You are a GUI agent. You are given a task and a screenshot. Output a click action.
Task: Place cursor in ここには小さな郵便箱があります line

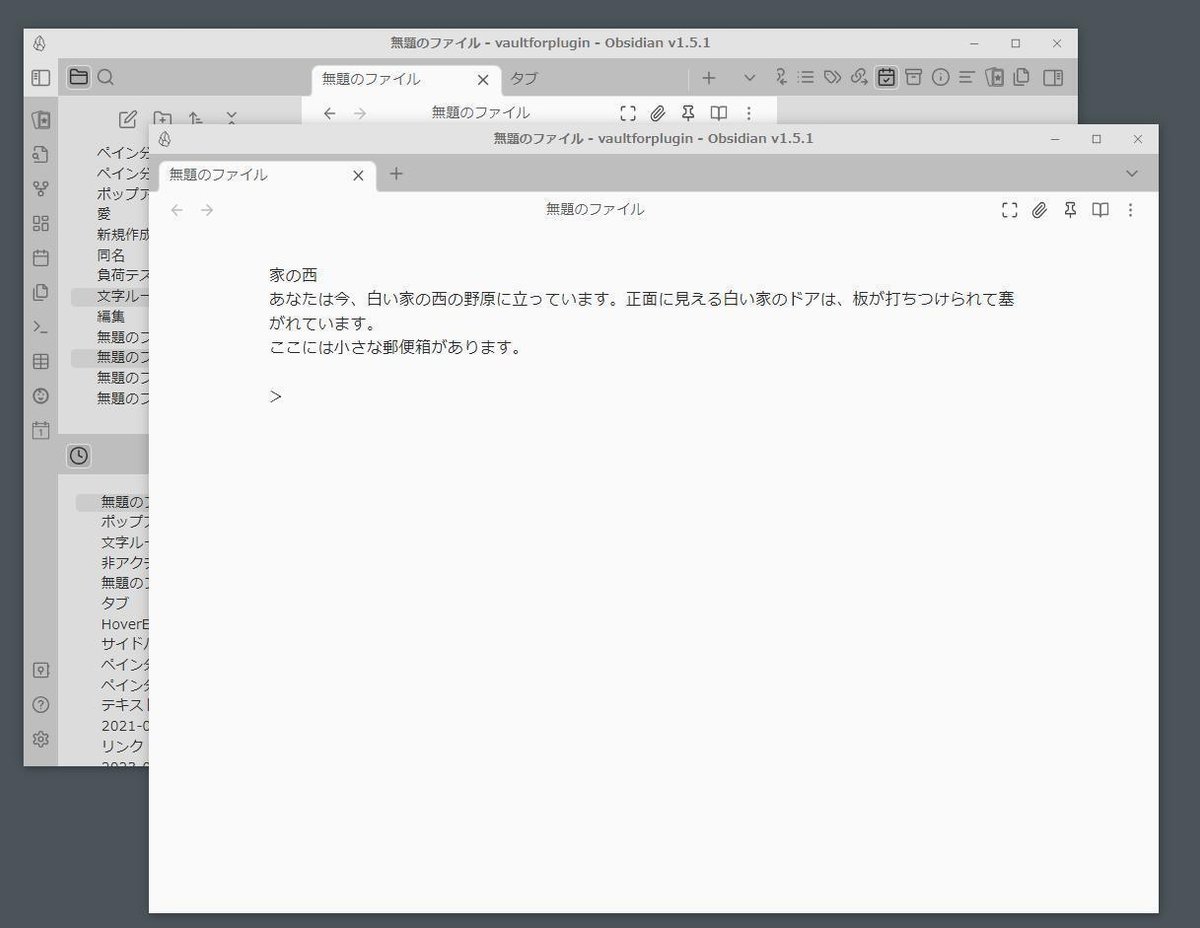coord(395,348)
